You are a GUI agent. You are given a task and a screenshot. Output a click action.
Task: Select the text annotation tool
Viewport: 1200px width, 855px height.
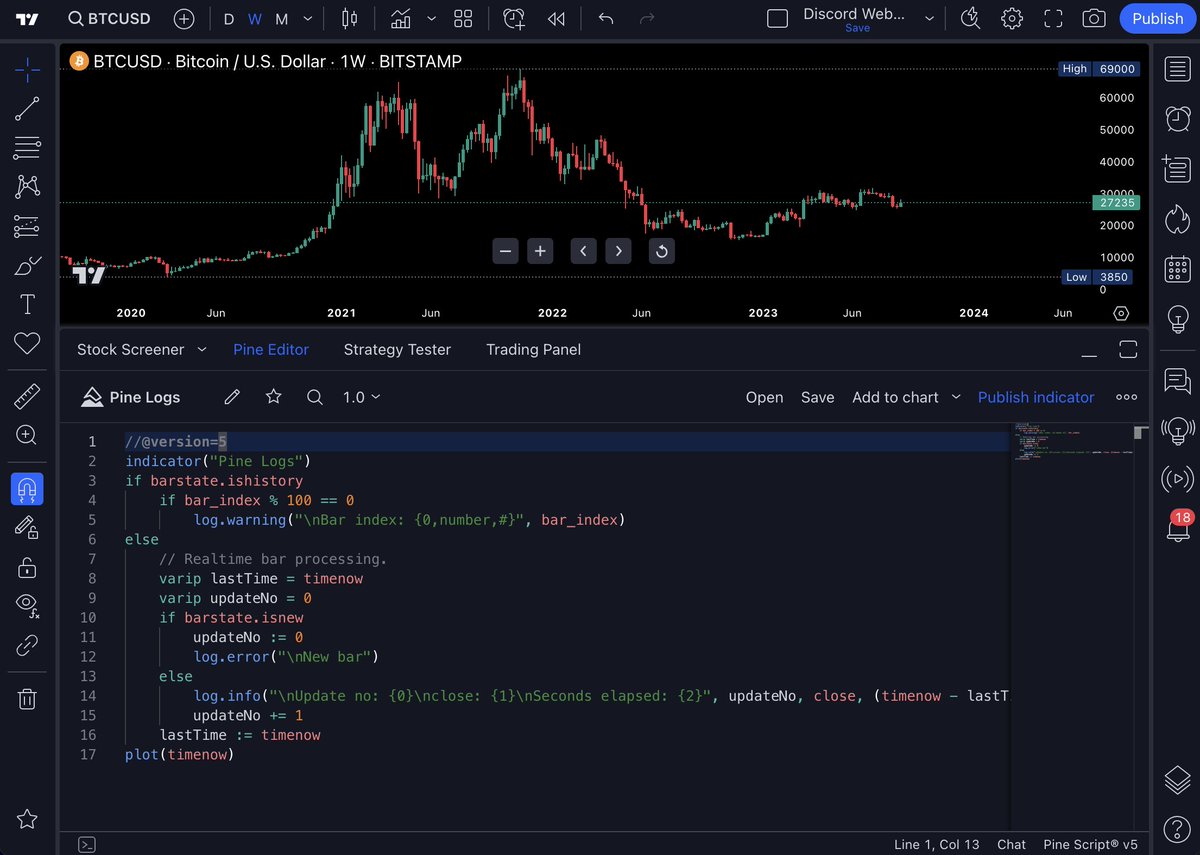27,304
